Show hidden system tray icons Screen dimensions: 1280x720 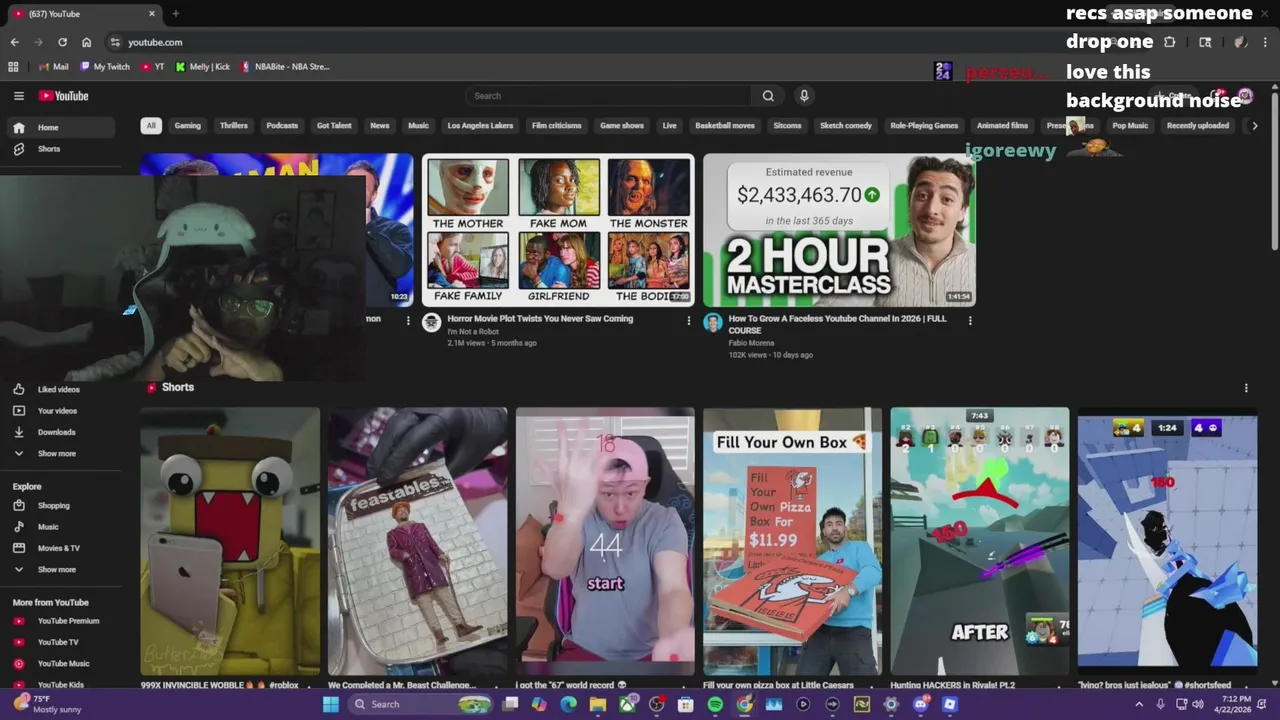pyautogui.click(x=1138, y=704)
